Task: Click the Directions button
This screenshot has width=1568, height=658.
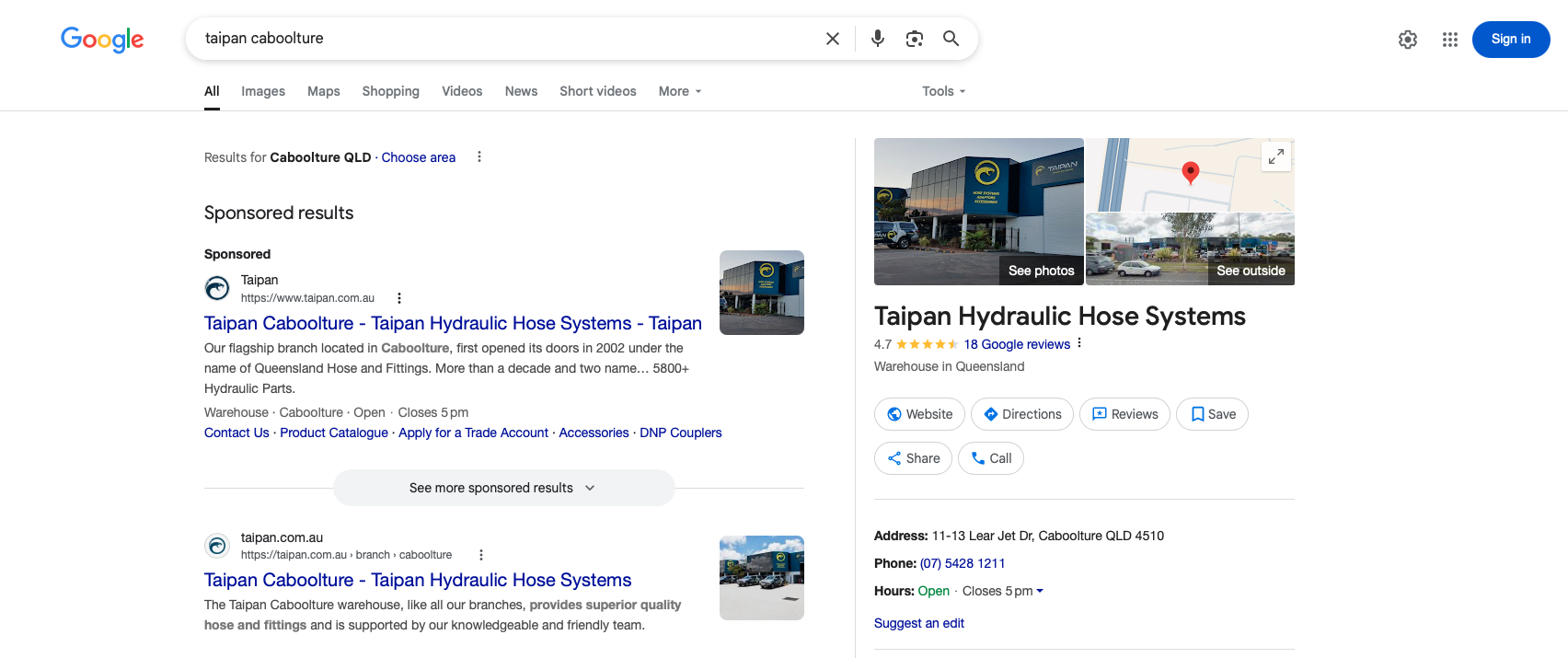Action: point(1022,414)
